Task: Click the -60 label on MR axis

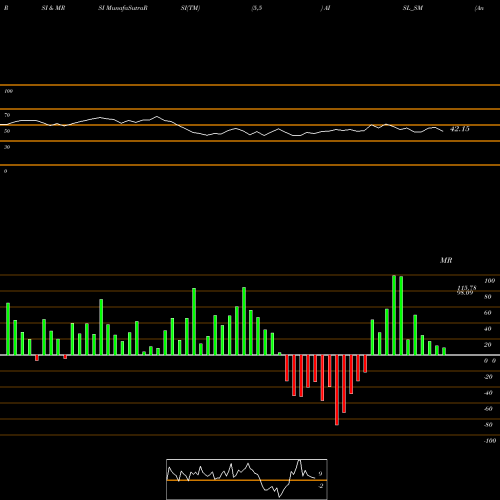Action: click(488, 409)
